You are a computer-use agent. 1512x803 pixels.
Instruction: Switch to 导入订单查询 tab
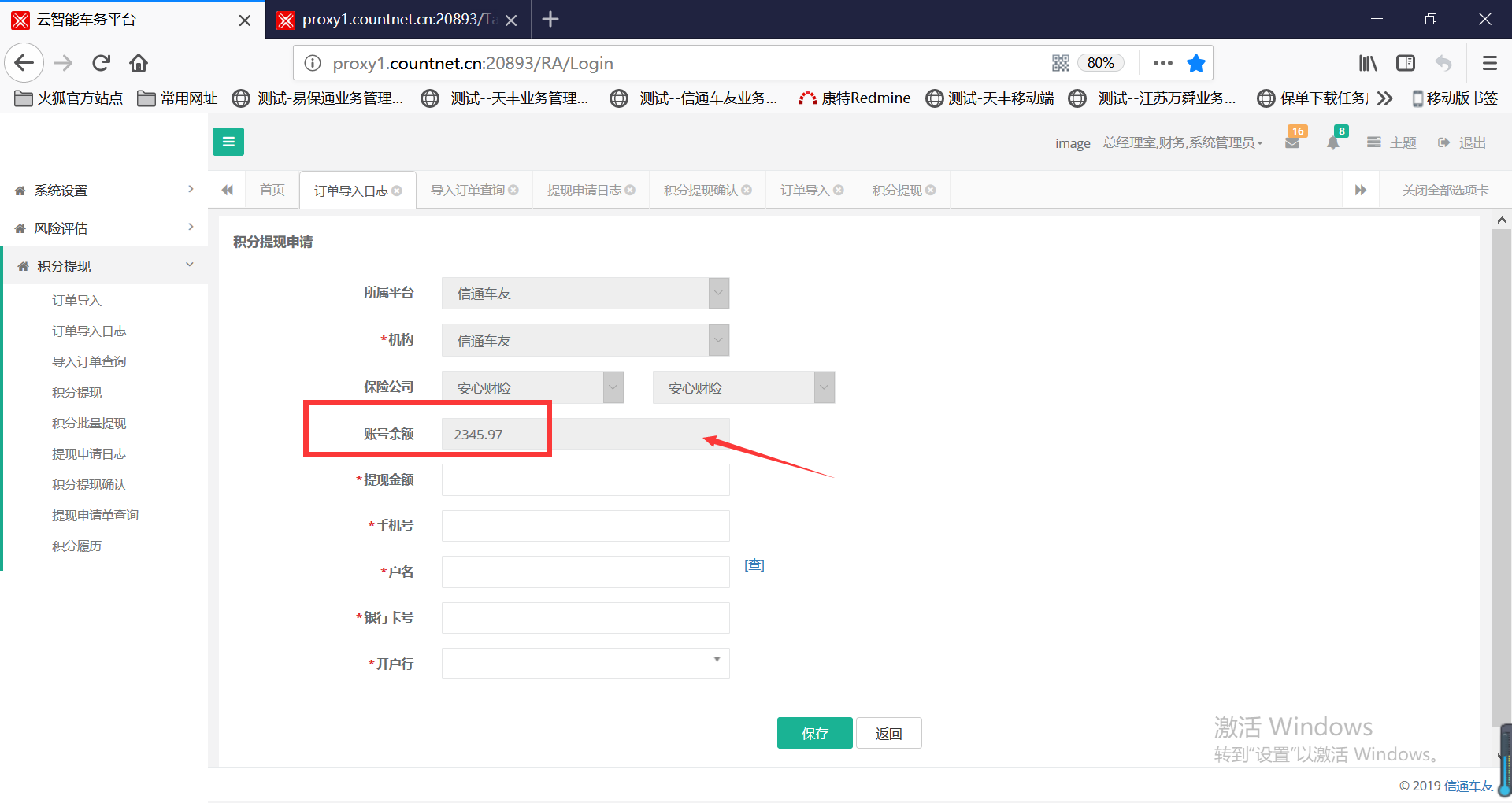click(x=467, y=190)
